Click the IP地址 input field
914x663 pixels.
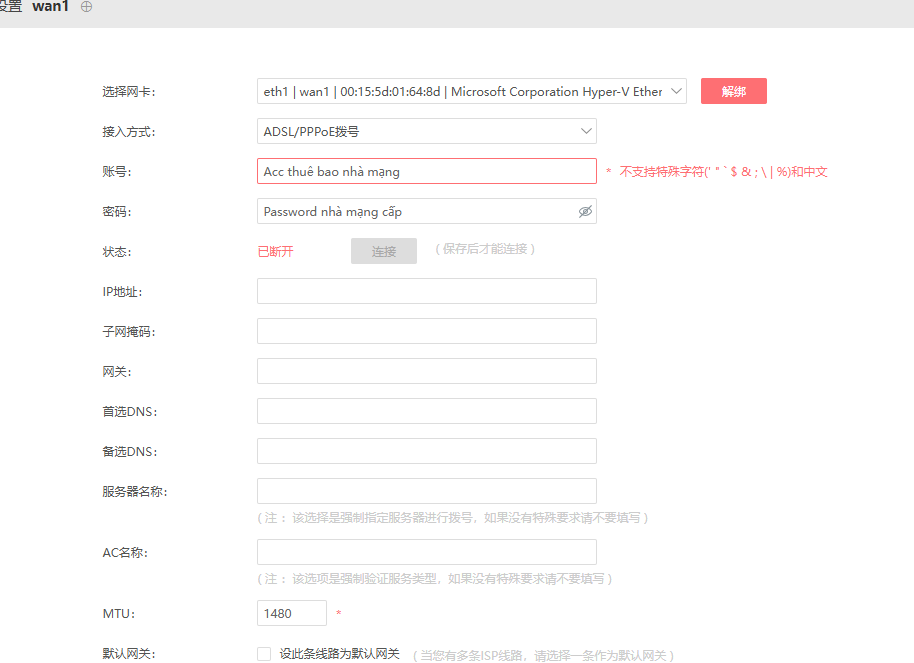click(x=427, y=292)
